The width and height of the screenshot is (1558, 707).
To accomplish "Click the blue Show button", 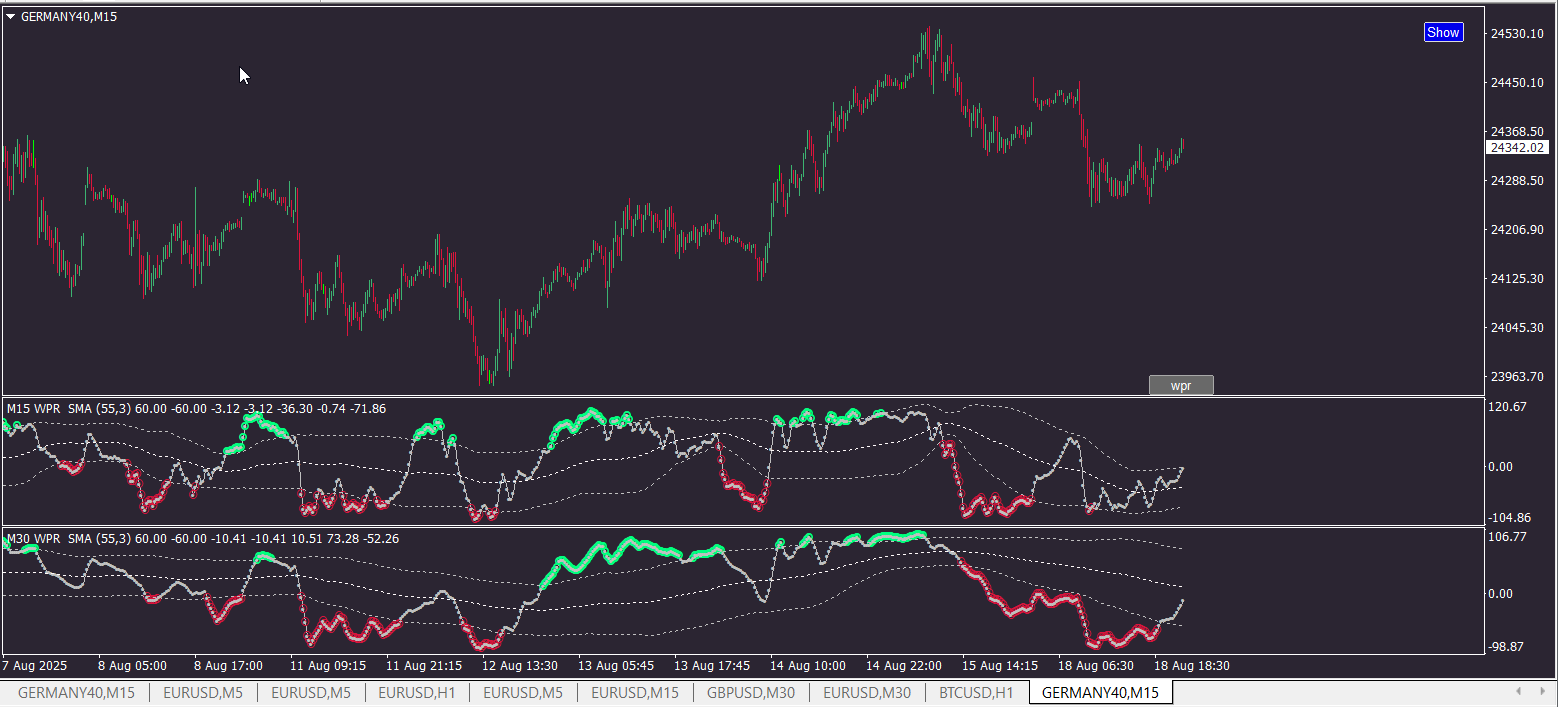I will click(x=1443, y=32).
